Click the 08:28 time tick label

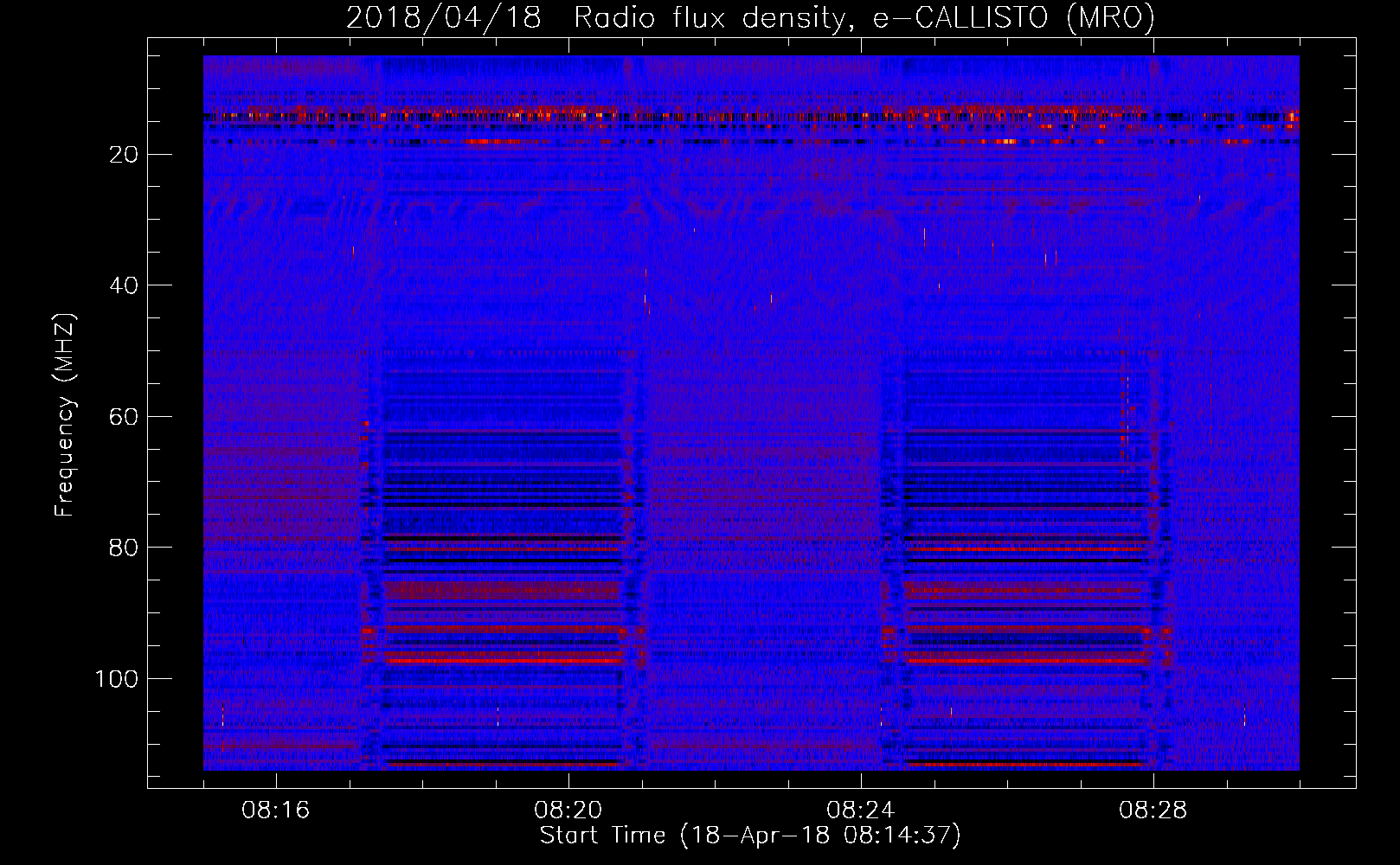pos(1153,811)
